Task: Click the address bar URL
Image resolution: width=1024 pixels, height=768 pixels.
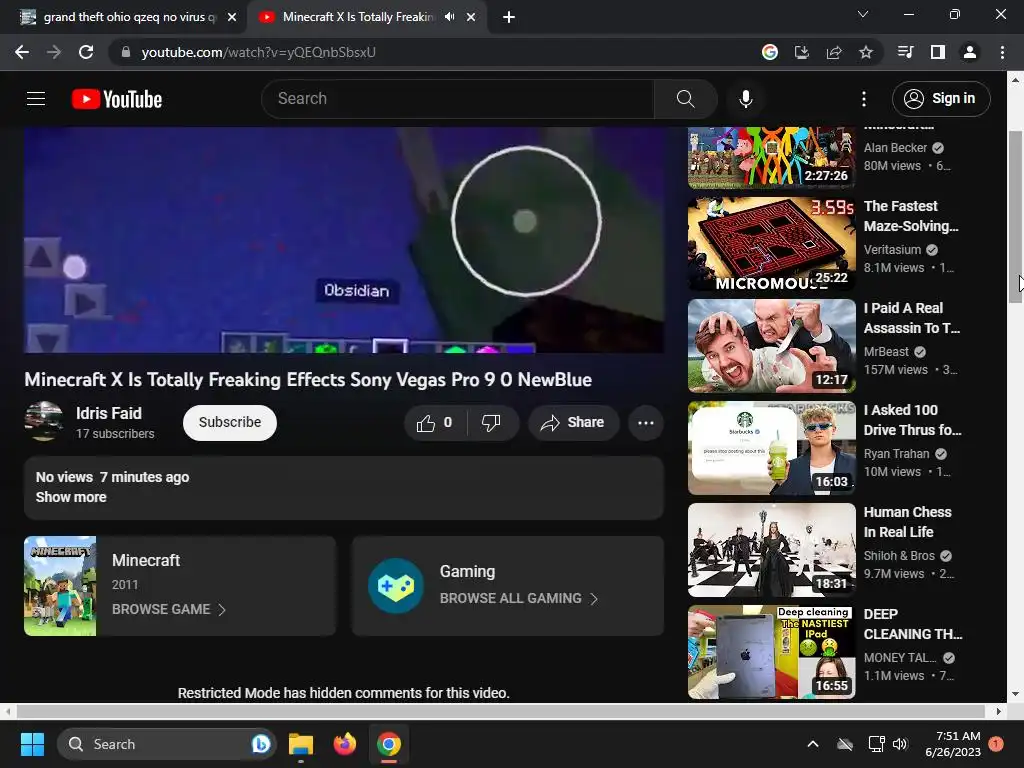Action: (x=259, y=52)
